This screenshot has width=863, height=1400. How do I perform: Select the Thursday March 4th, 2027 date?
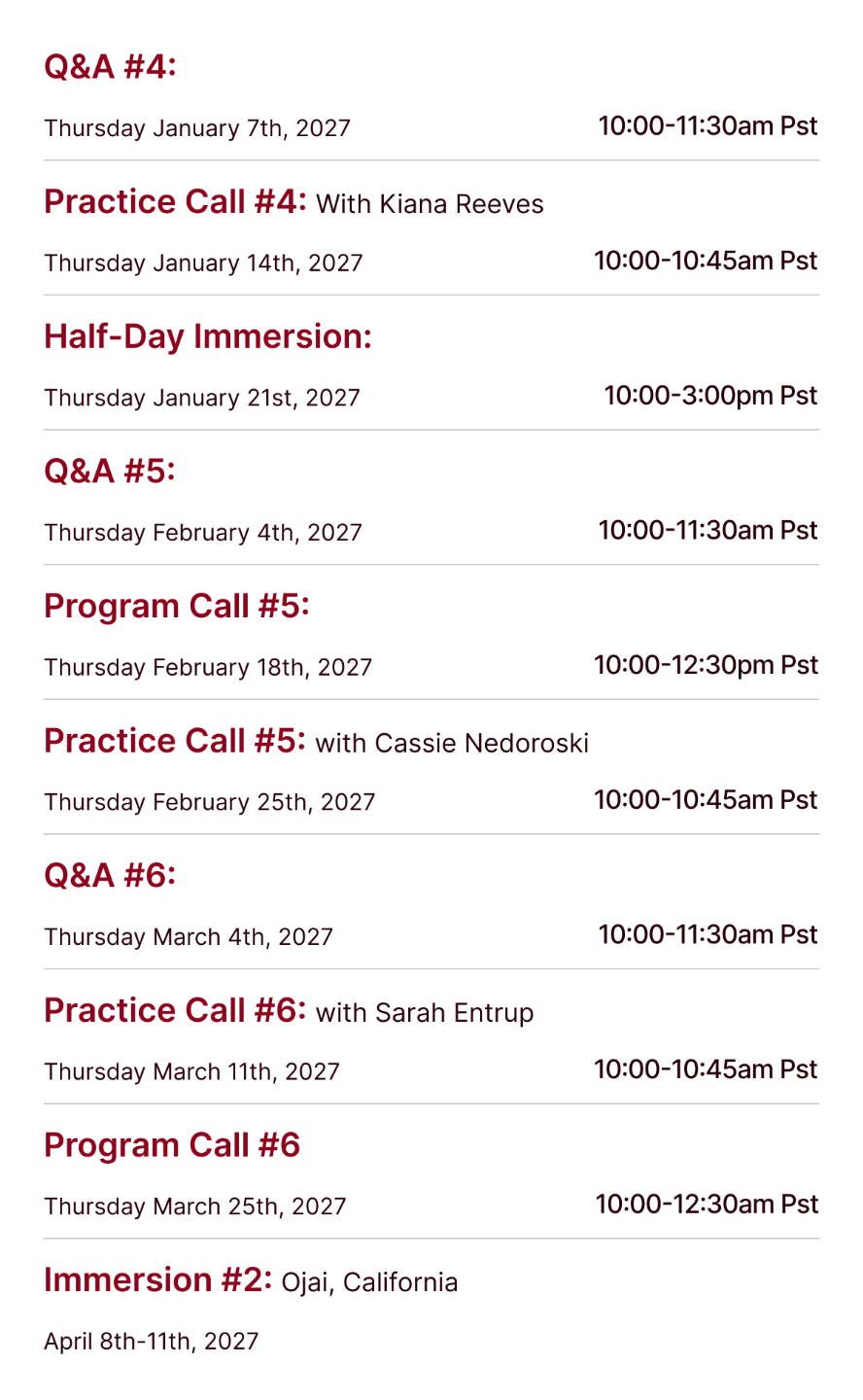point(189,937)
